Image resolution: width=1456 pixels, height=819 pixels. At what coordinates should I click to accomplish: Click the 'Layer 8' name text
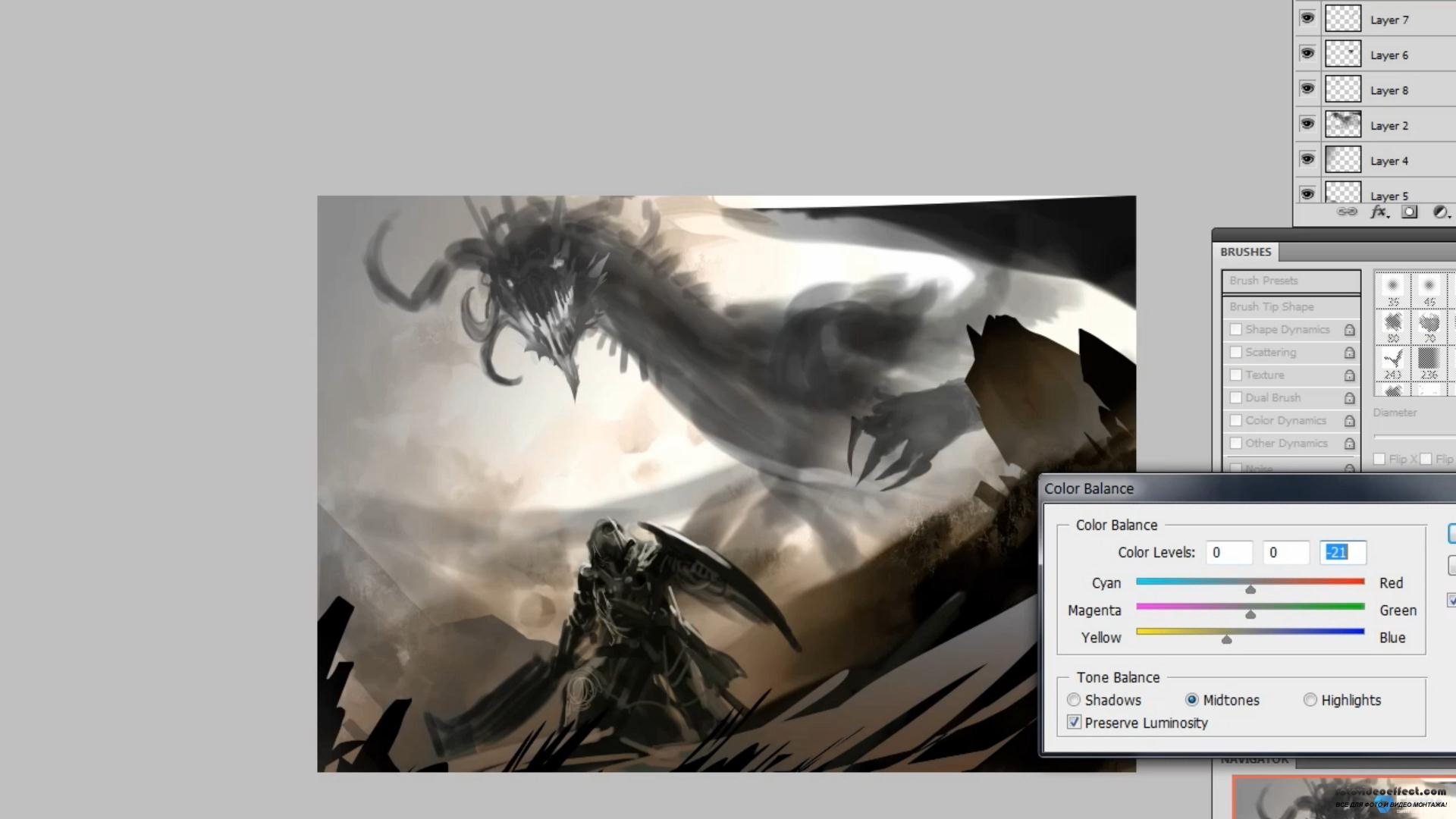[x=1389, y=90]
